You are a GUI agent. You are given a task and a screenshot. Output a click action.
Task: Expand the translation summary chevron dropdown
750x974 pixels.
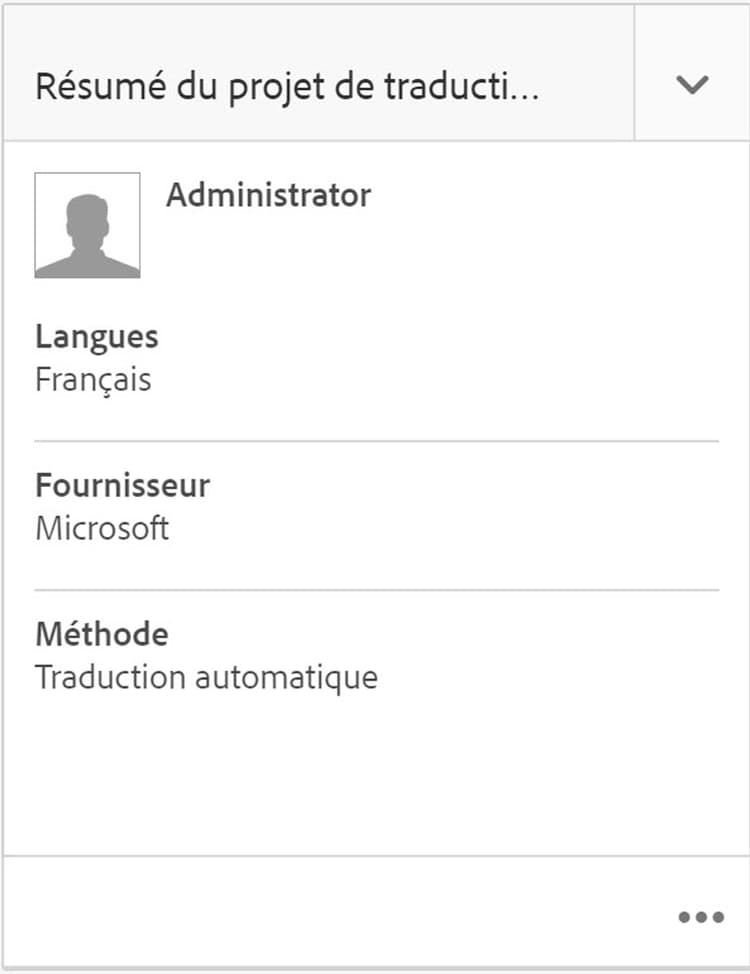(692, 85)
